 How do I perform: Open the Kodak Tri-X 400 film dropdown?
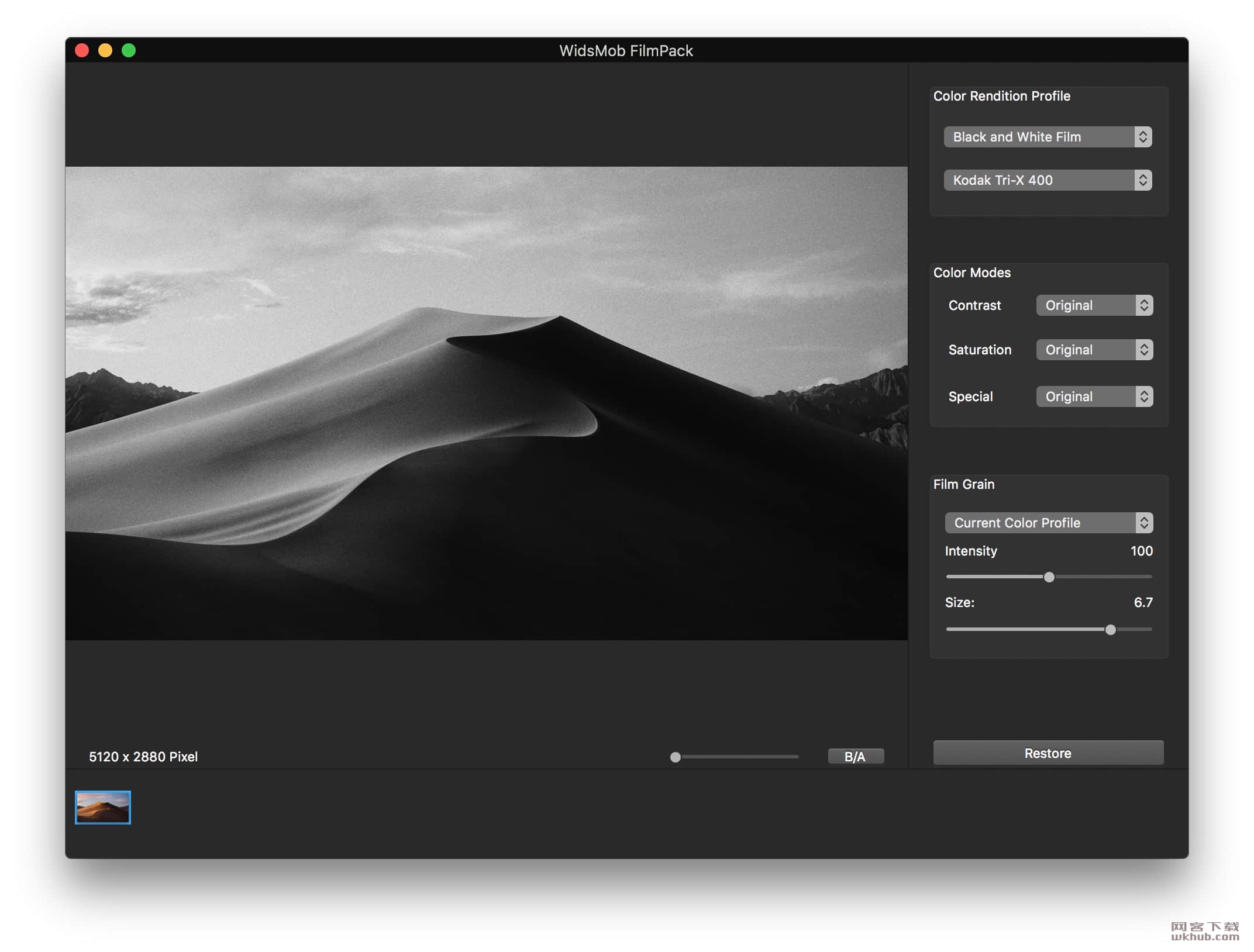pos(1048,180)
